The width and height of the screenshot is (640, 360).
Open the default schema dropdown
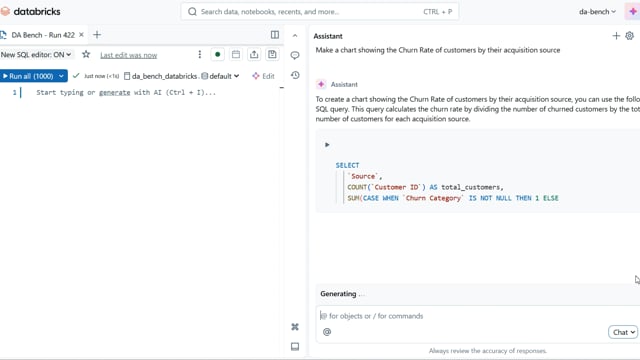coord(220,76)
